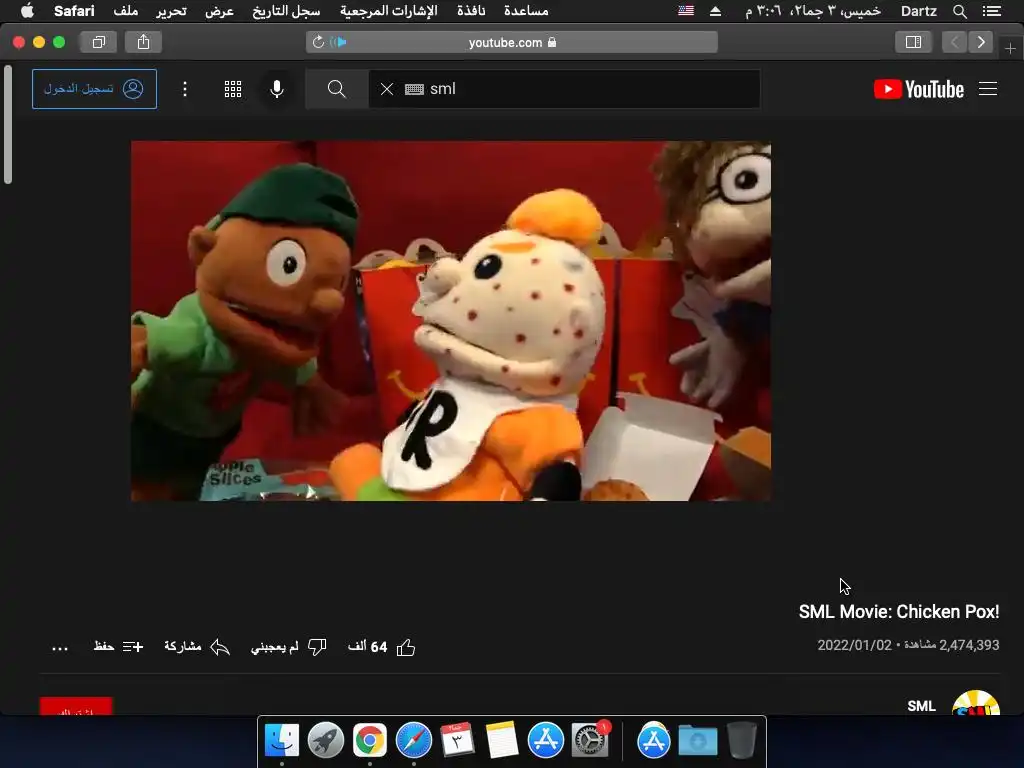Screen dimensions: 1024x768
Task: Open YouTube settings three-dots menu
Action: pyautogui.click(x=185, y=89)
